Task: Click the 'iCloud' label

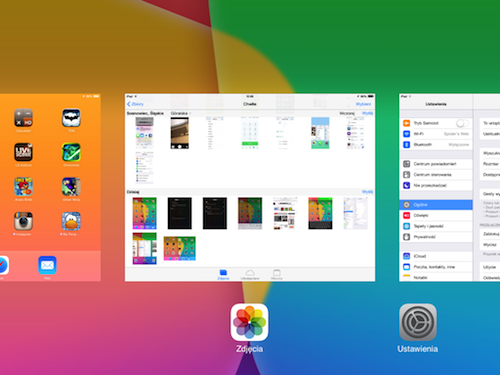Action: [420, 256]
